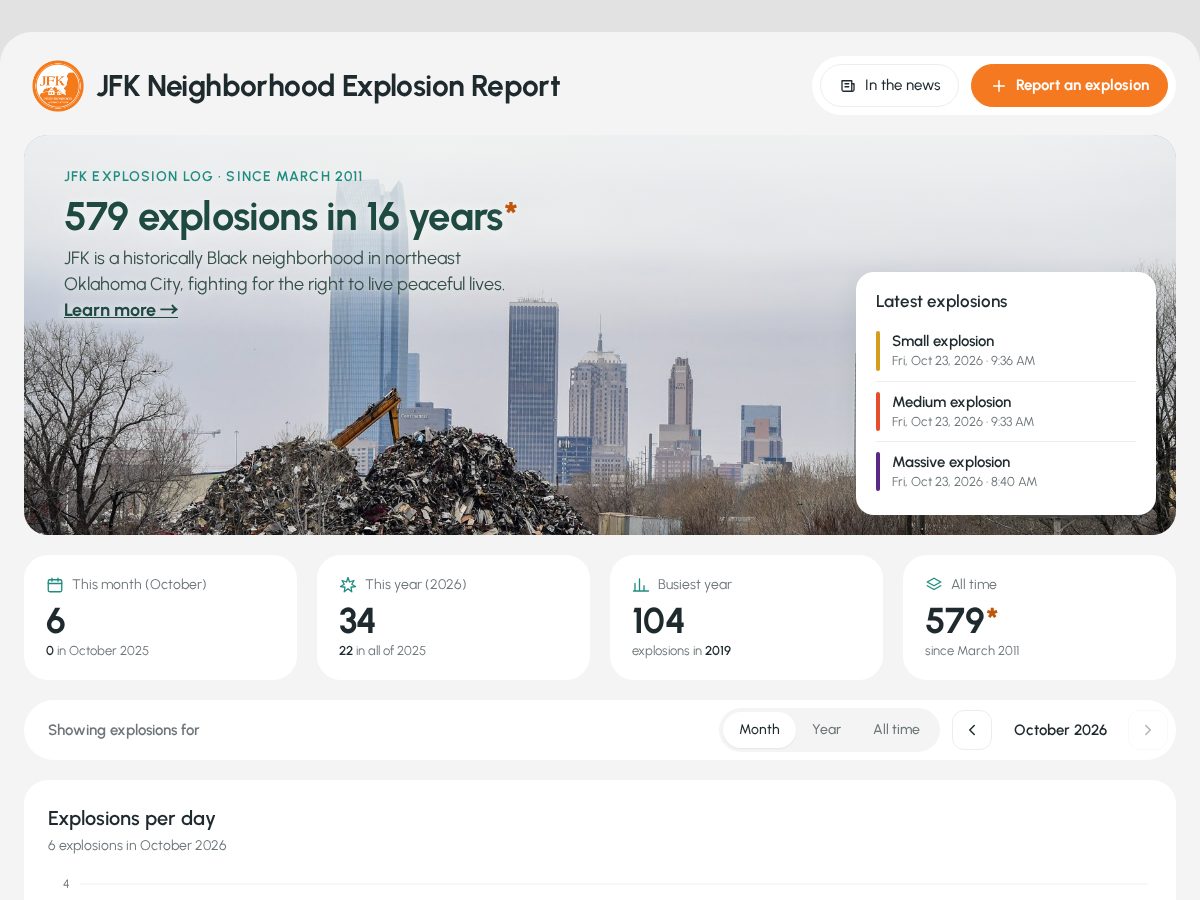
Task: Click the yellow severity bar for Small explosion
Action: (878, 351)
